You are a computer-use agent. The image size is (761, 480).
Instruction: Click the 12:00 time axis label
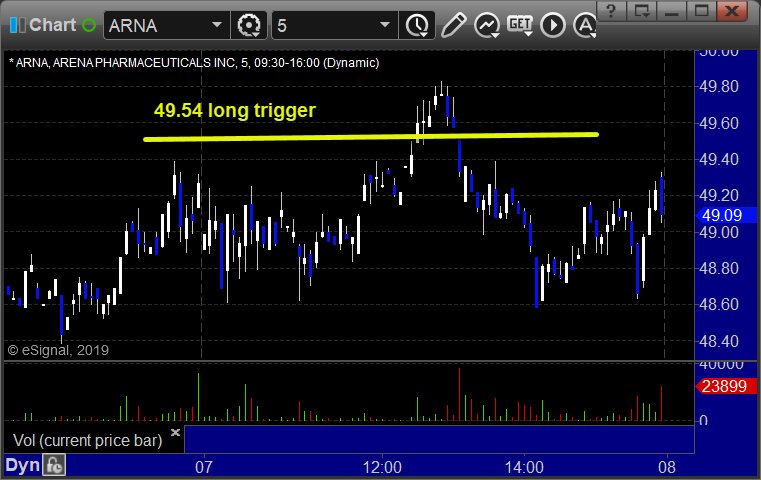(x=382, y=467)
